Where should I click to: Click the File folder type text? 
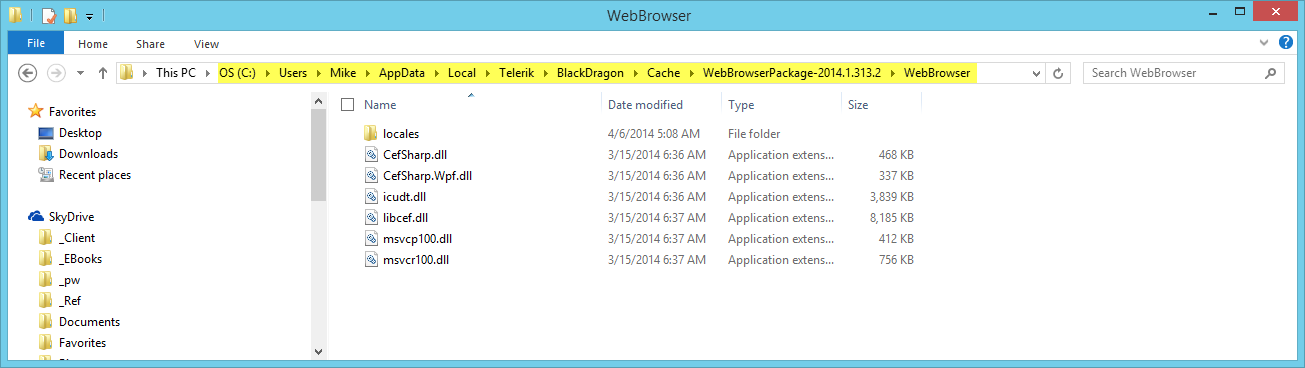click(x=754, y=133)
